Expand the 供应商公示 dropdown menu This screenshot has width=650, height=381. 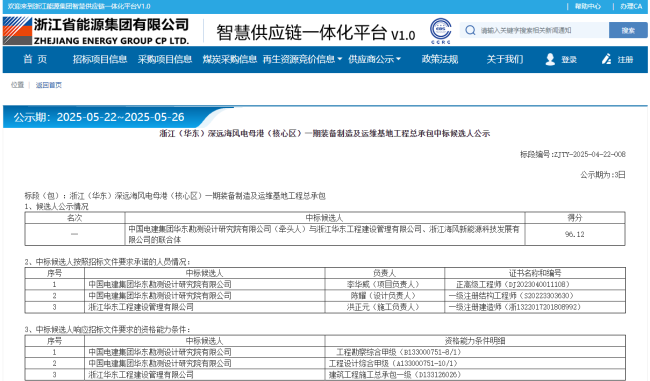[x=375, y=59]
